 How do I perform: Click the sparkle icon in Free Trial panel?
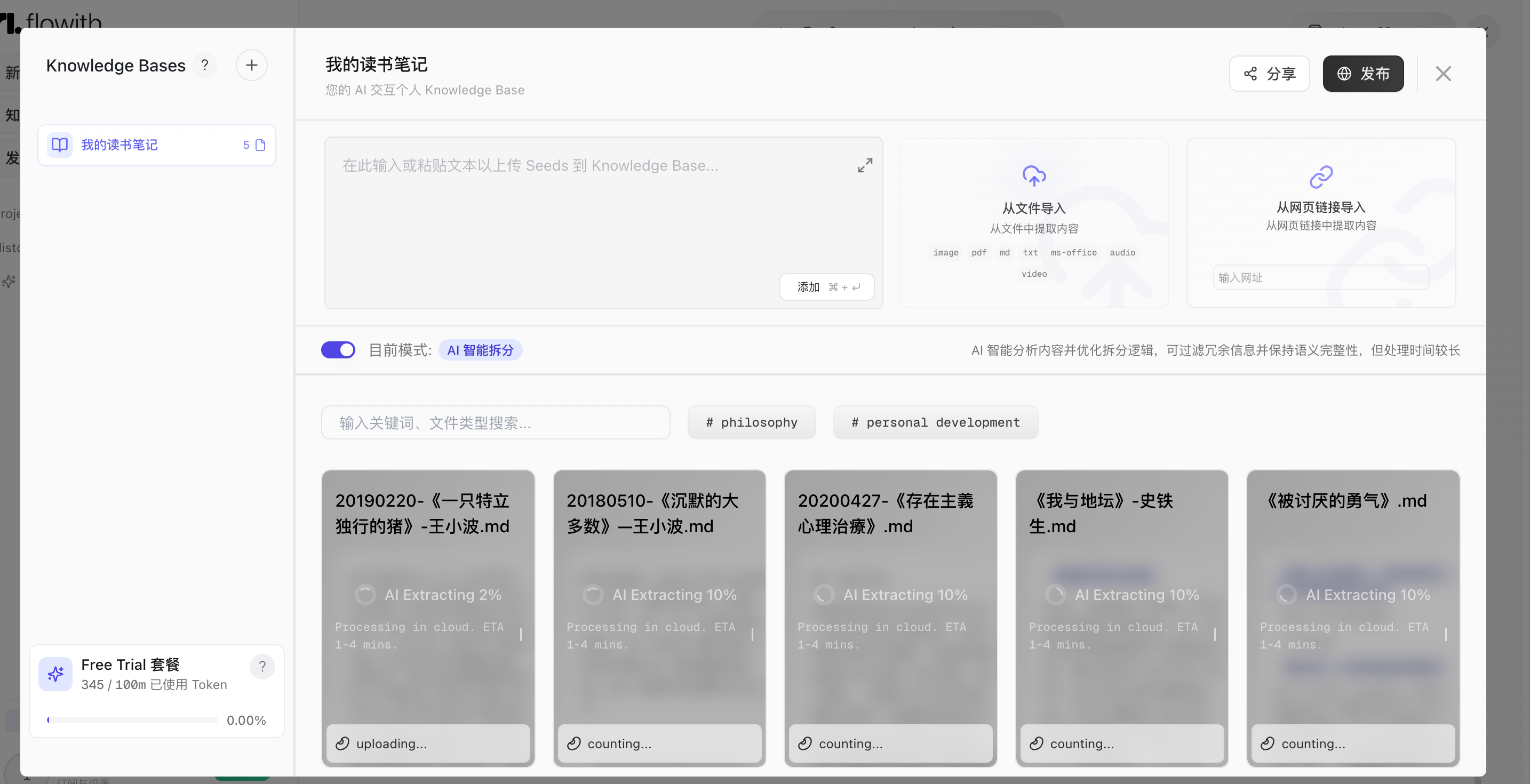tap(55, 674)
